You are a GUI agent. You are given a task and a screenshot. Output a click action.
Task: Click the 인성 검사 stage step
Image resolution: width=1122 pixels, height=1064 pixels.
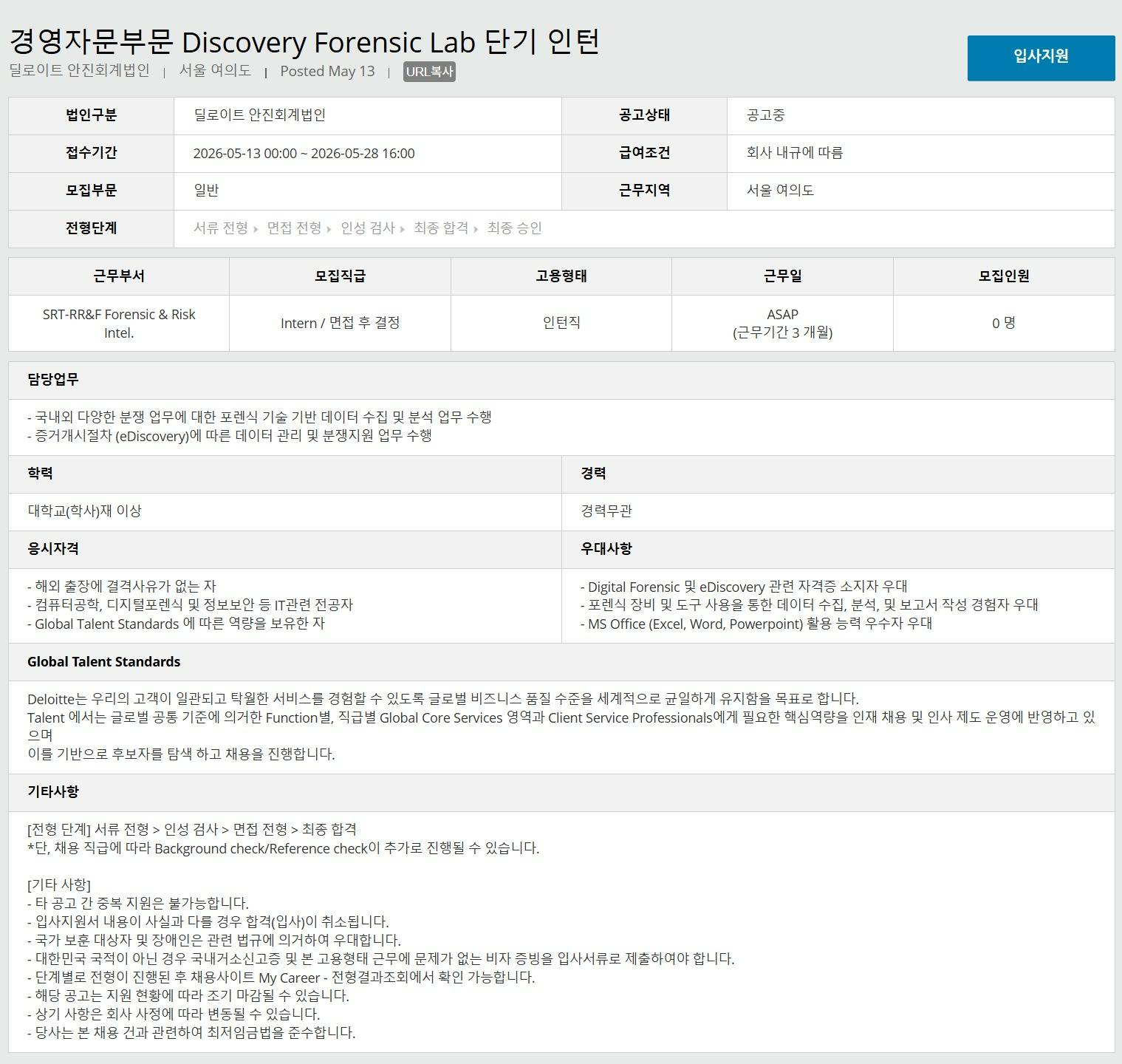point(367,228)
